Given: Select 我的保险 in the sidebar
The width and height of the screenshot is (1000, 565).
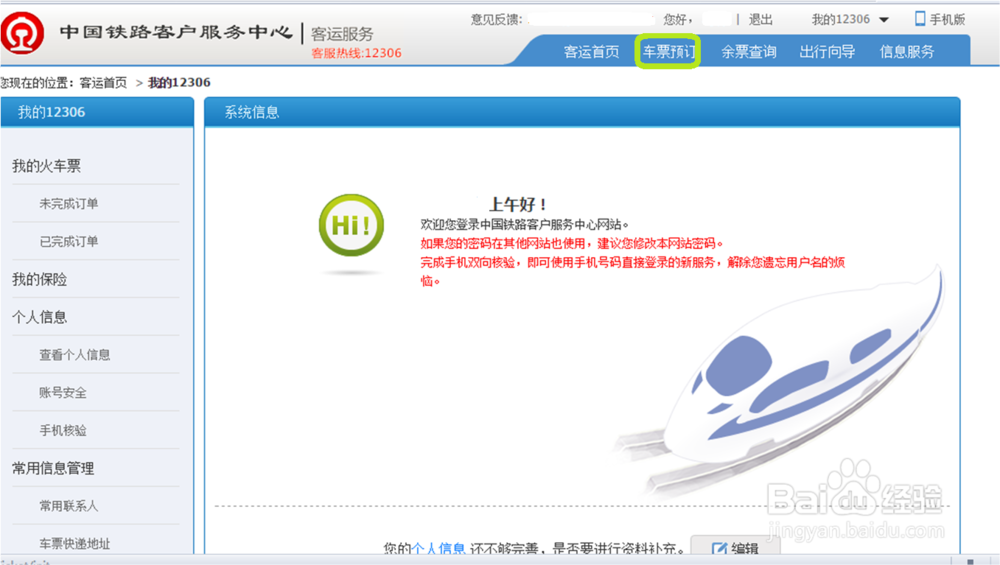Looking at the screenshot, I should click(40, 279).
